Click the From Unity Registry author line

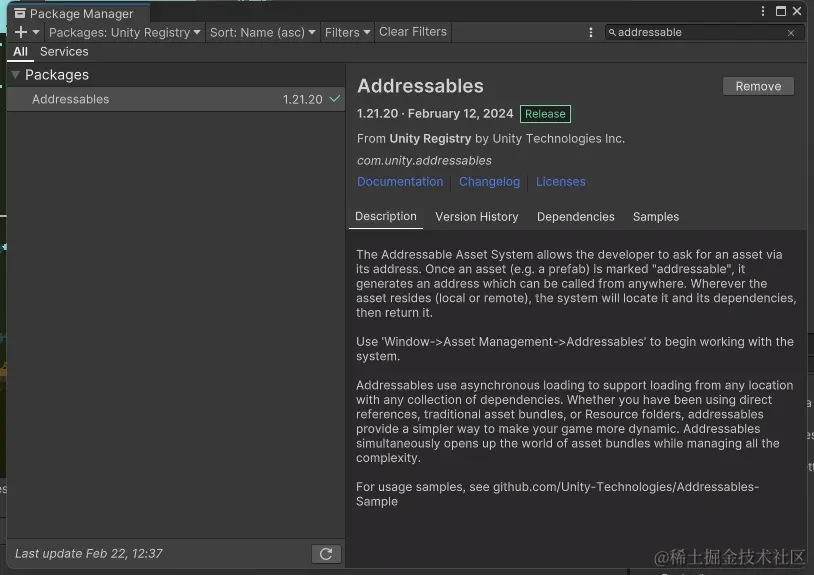(x=491, y=139)
